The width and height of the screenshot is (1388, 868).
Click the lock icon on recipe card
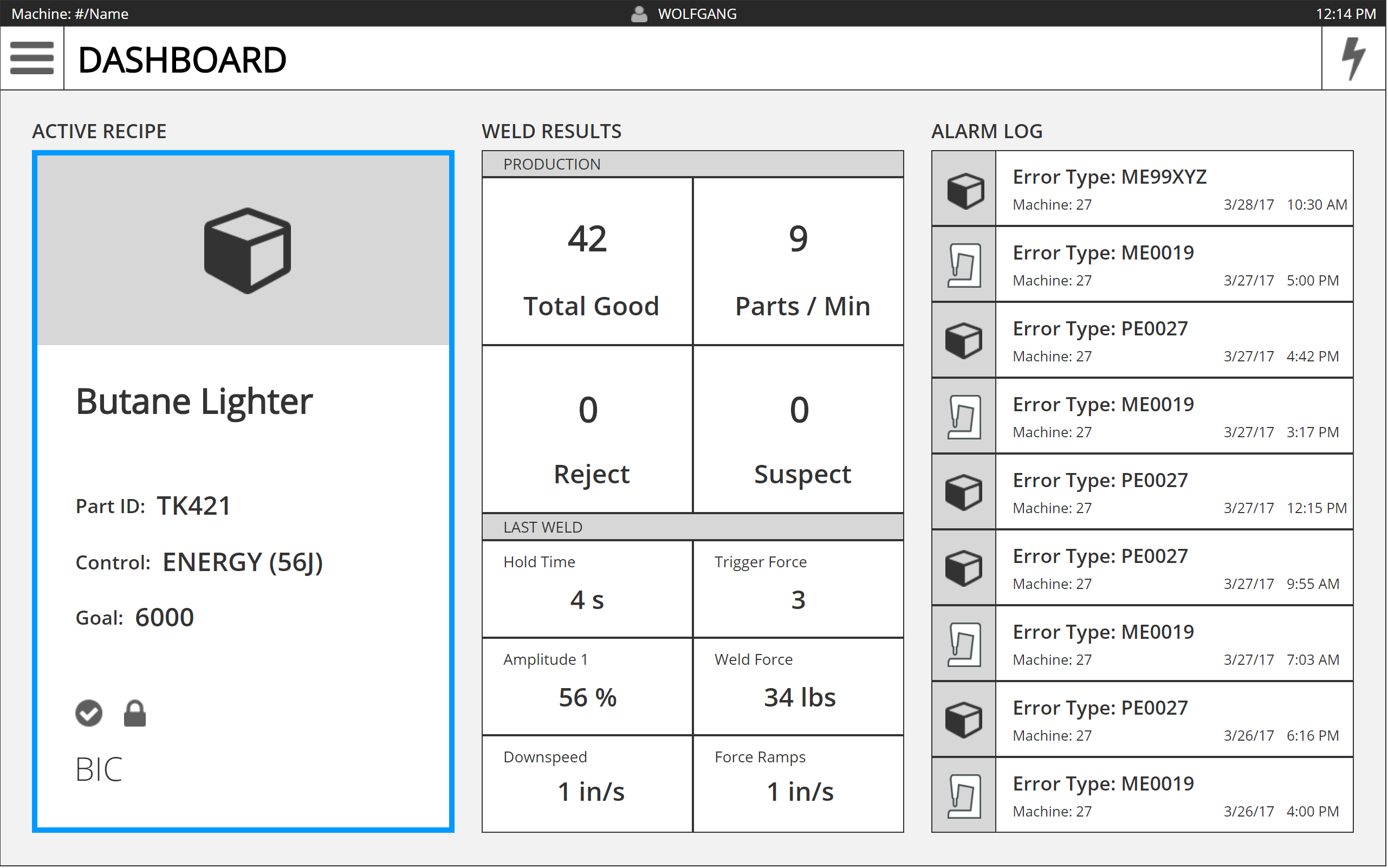135,714
